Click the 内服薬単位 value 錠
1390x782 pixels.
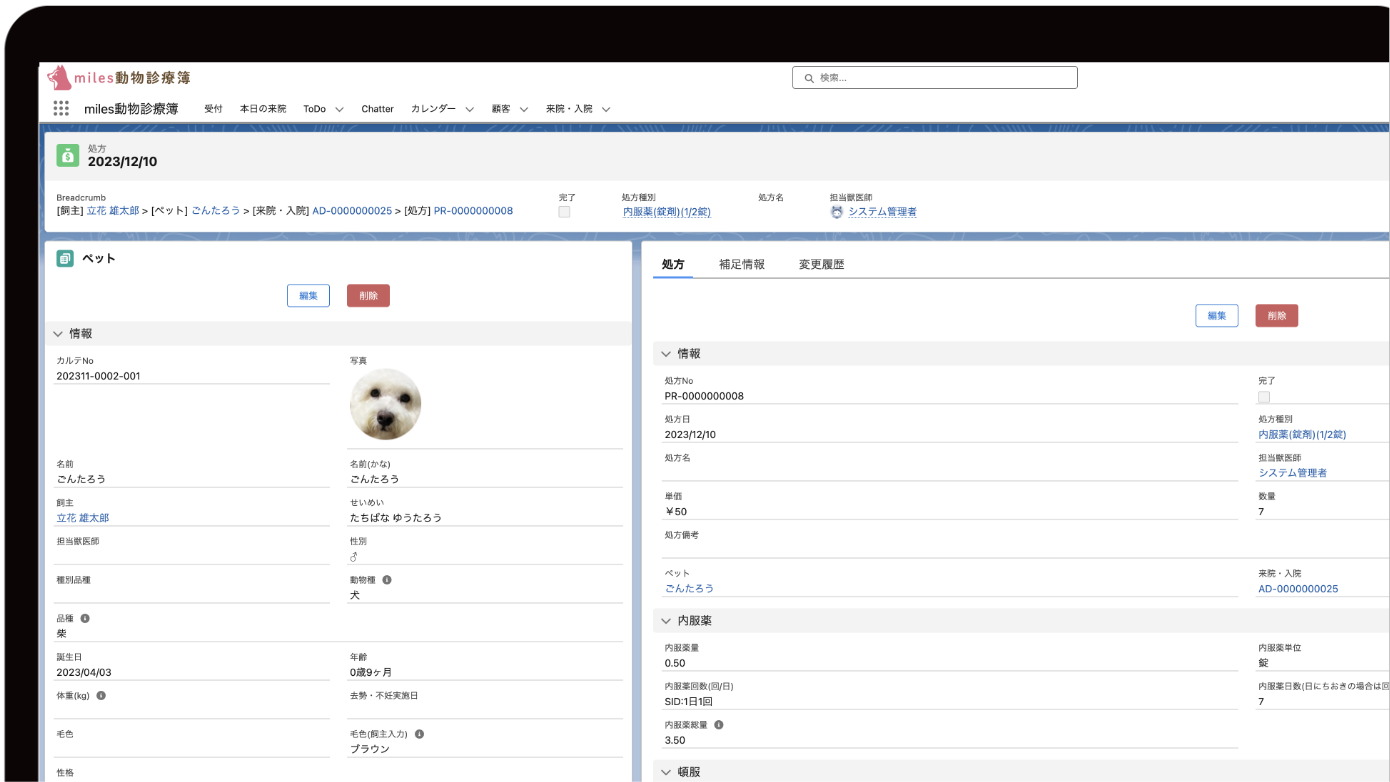[x=1264, y=663]
